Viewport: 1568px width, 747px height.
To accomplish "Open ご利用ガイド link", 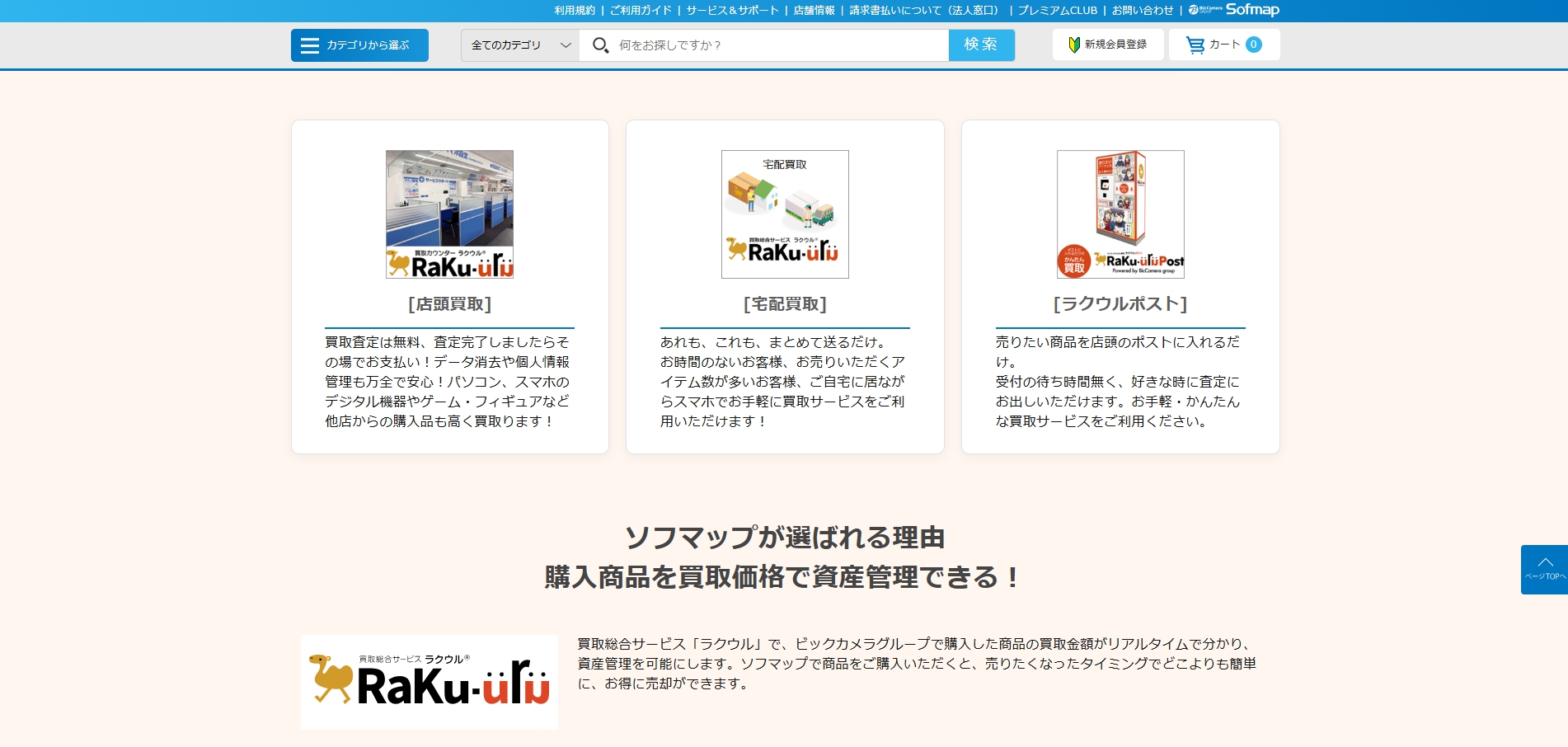I will [x=641, y=11].
